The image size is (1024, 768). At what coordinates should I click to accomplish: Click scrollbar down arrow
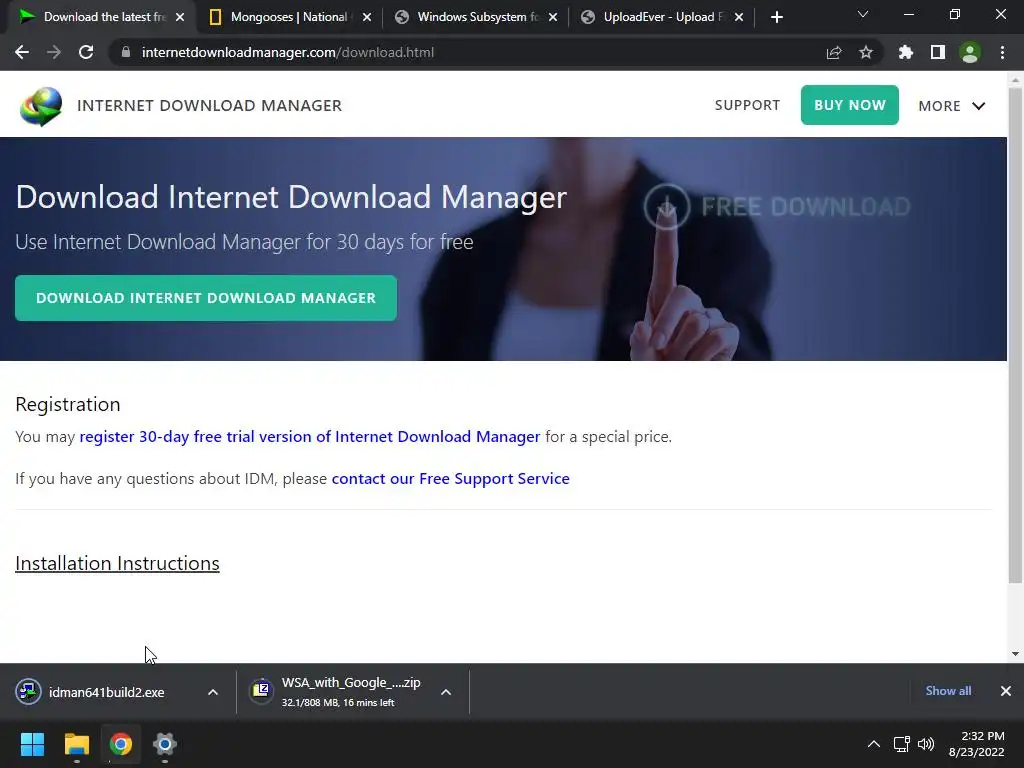point(1015,654)
